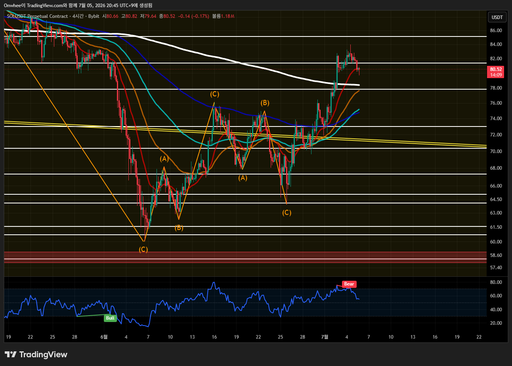Click the 66.00 price scale label
Screen dimensions: 512x366
[496, 186]
